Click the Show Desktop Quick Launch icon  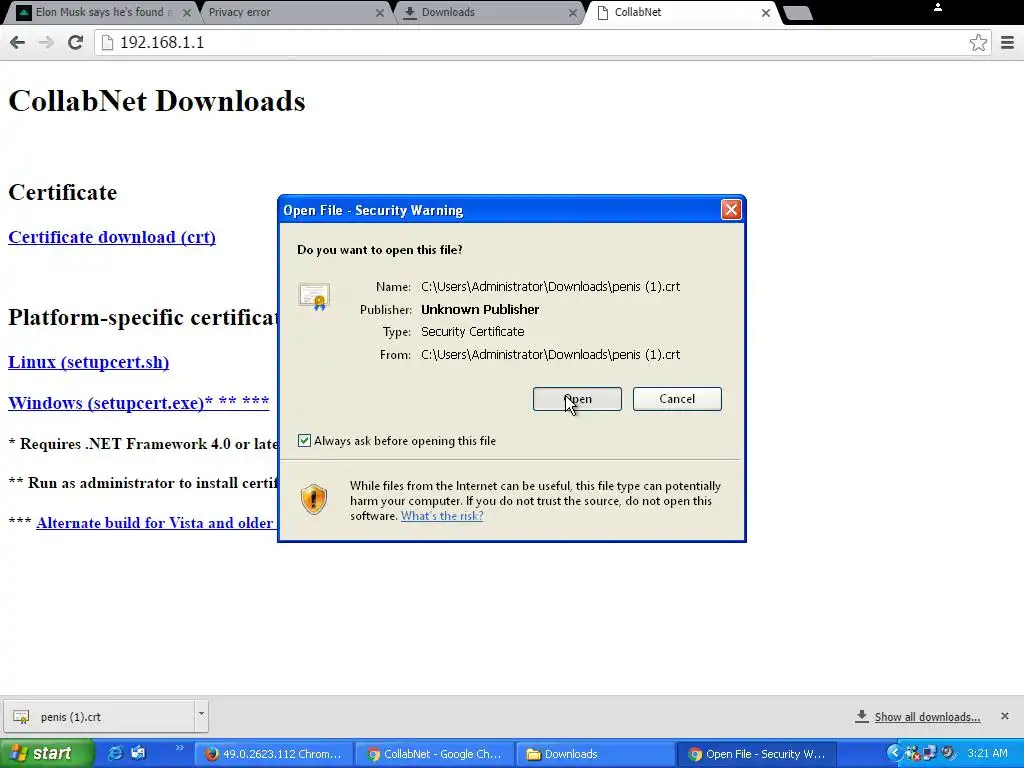pyautogui.click(x=138, y=753)
